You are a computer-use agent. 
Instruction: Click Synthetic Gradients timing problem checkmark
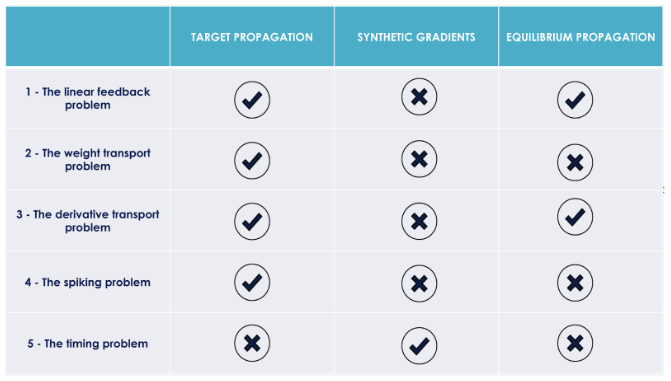[419, 345]
